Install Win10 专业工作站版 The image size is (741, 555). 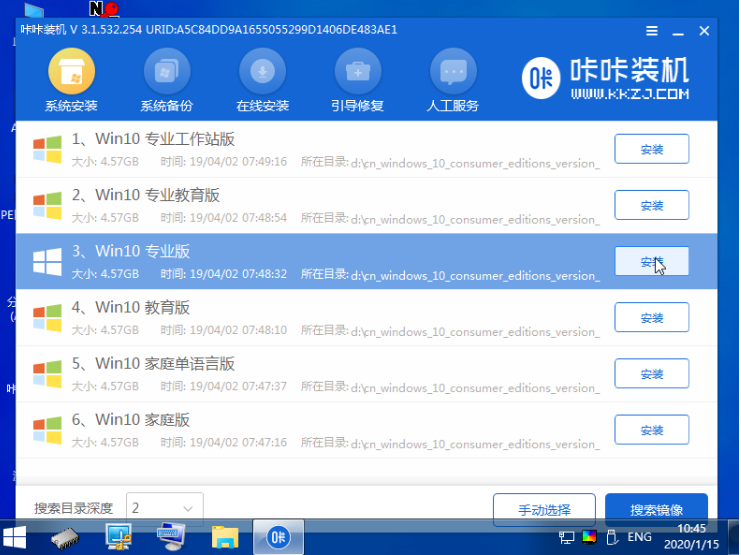click(651, 149)
